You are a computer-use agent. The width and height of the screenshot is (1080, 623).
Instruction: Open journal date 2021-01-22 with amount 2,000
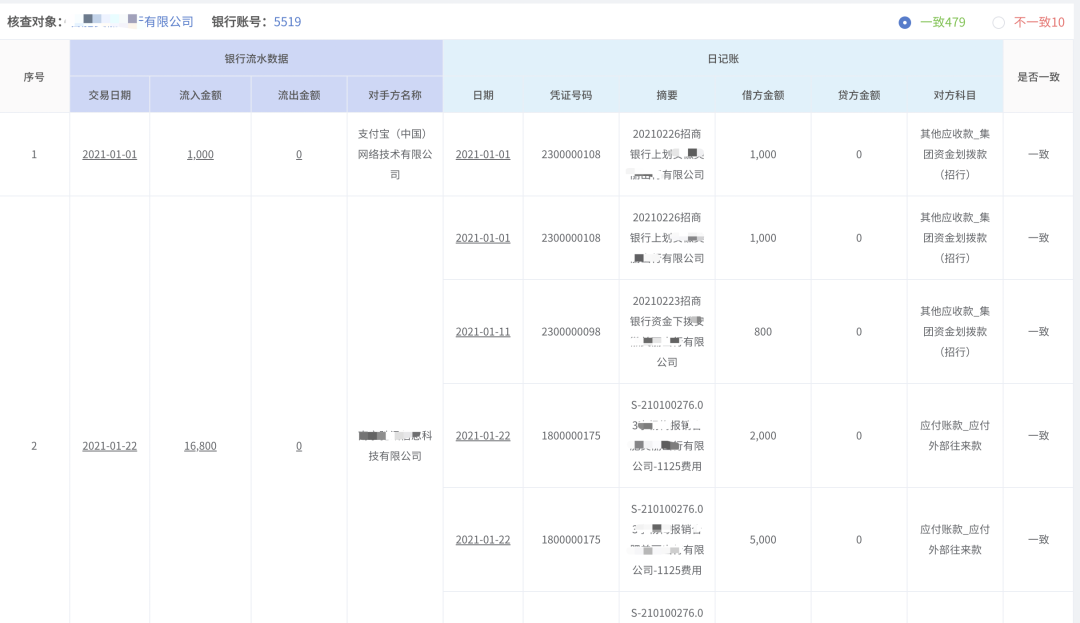tap(483, 436)
